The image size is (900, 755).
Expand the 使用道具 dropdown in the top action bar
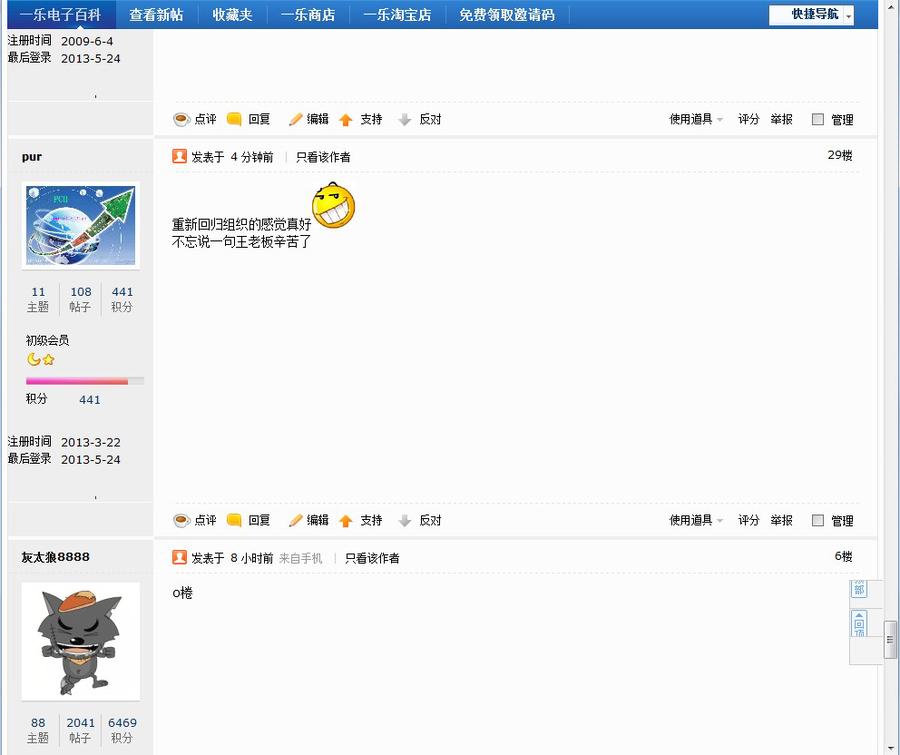click(694, 119)
